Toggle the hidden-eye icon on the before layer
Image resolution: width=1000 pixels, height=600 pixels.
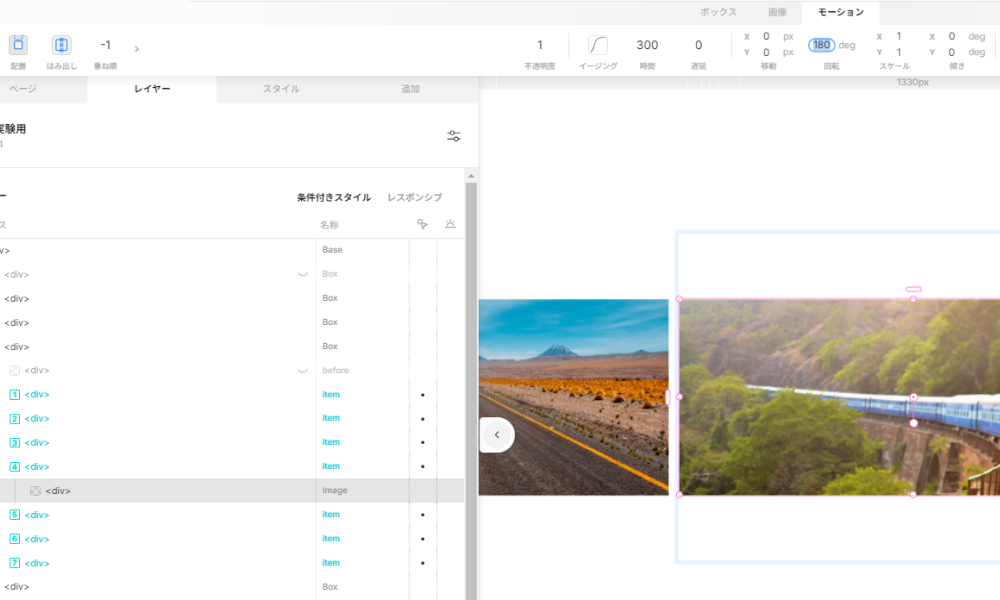coord(302,371)
